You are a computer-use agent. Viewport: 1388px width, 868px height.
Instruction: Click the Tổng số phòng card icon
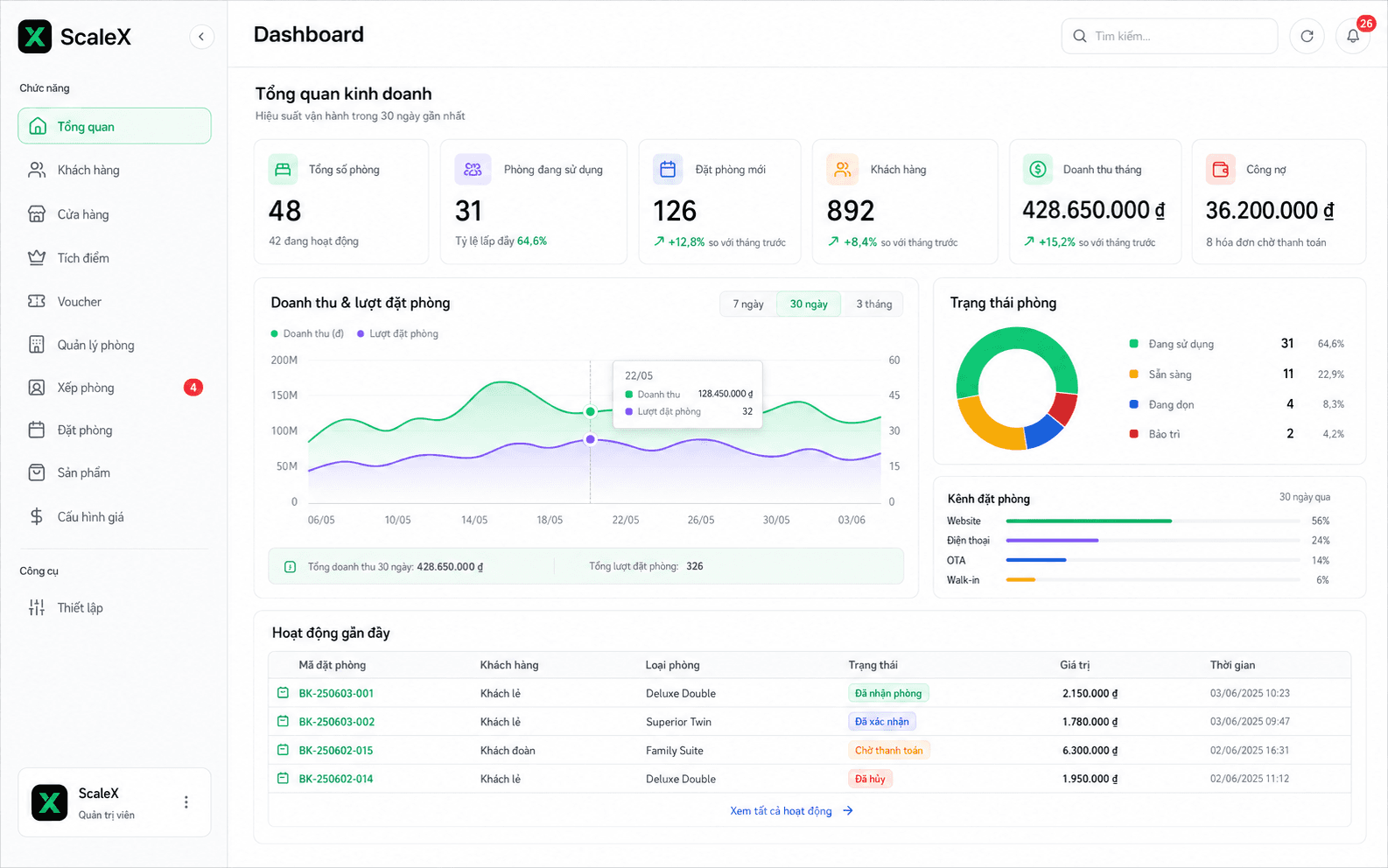(283, 170)
